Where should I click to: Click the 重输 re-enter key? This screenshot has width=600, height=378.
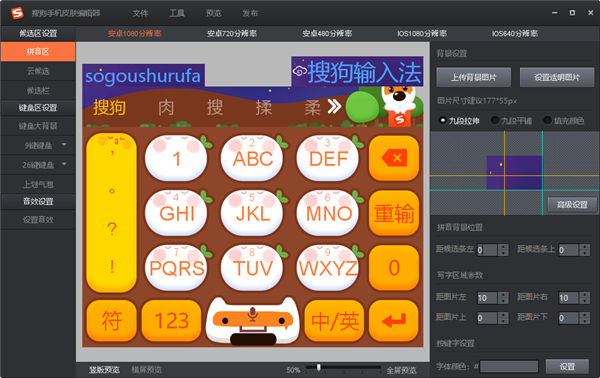click(x=394, y=213)
